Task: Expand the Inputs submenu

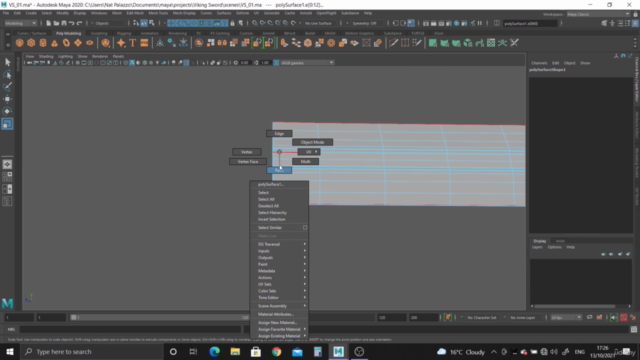Action: 280,251
